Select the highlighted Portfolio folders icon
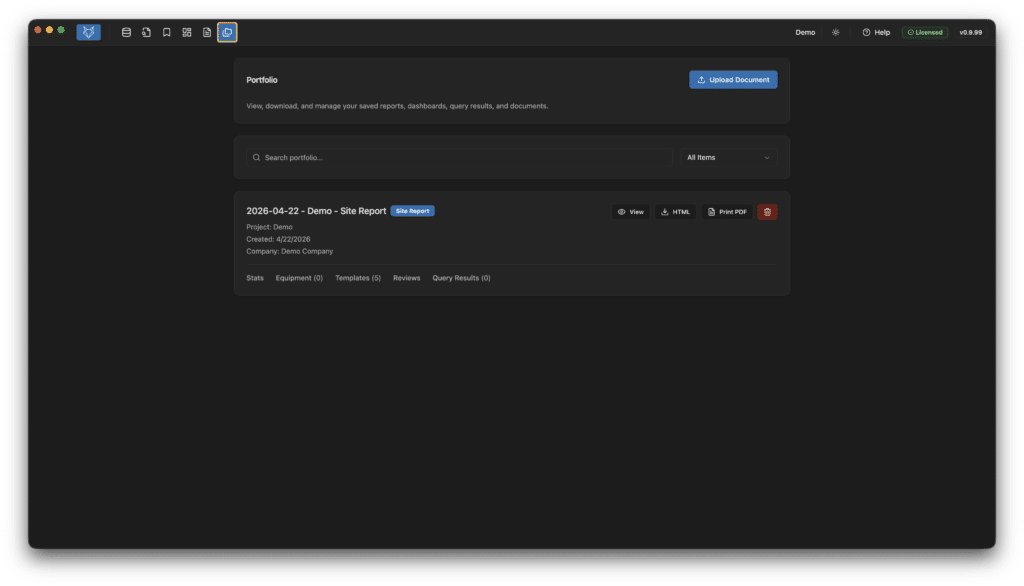 pyautogui.click(x=227, y=32)
